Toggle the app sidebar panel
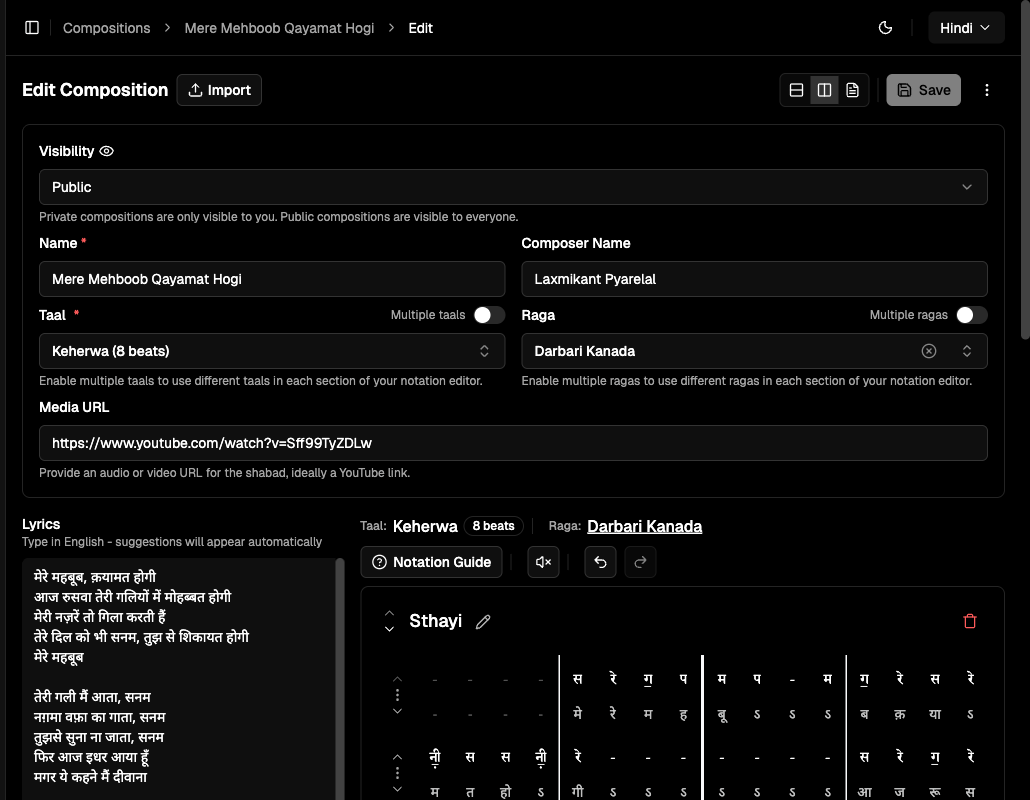Screen dimensions: 1030x800 pyautogui.click(x=31, y=27)
